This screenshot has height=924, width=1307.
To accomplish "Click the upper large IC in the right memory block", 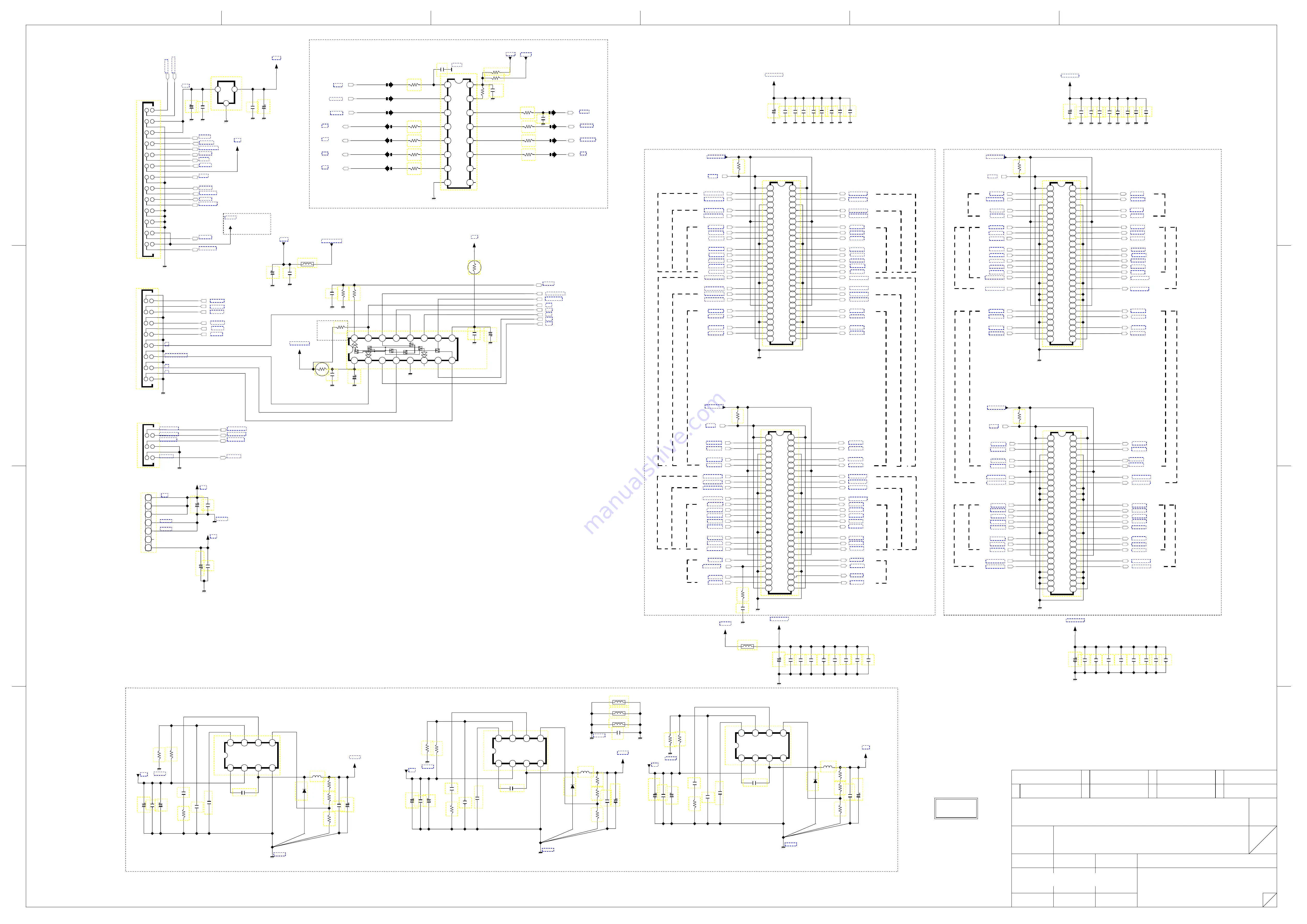I will [1061, 263].
